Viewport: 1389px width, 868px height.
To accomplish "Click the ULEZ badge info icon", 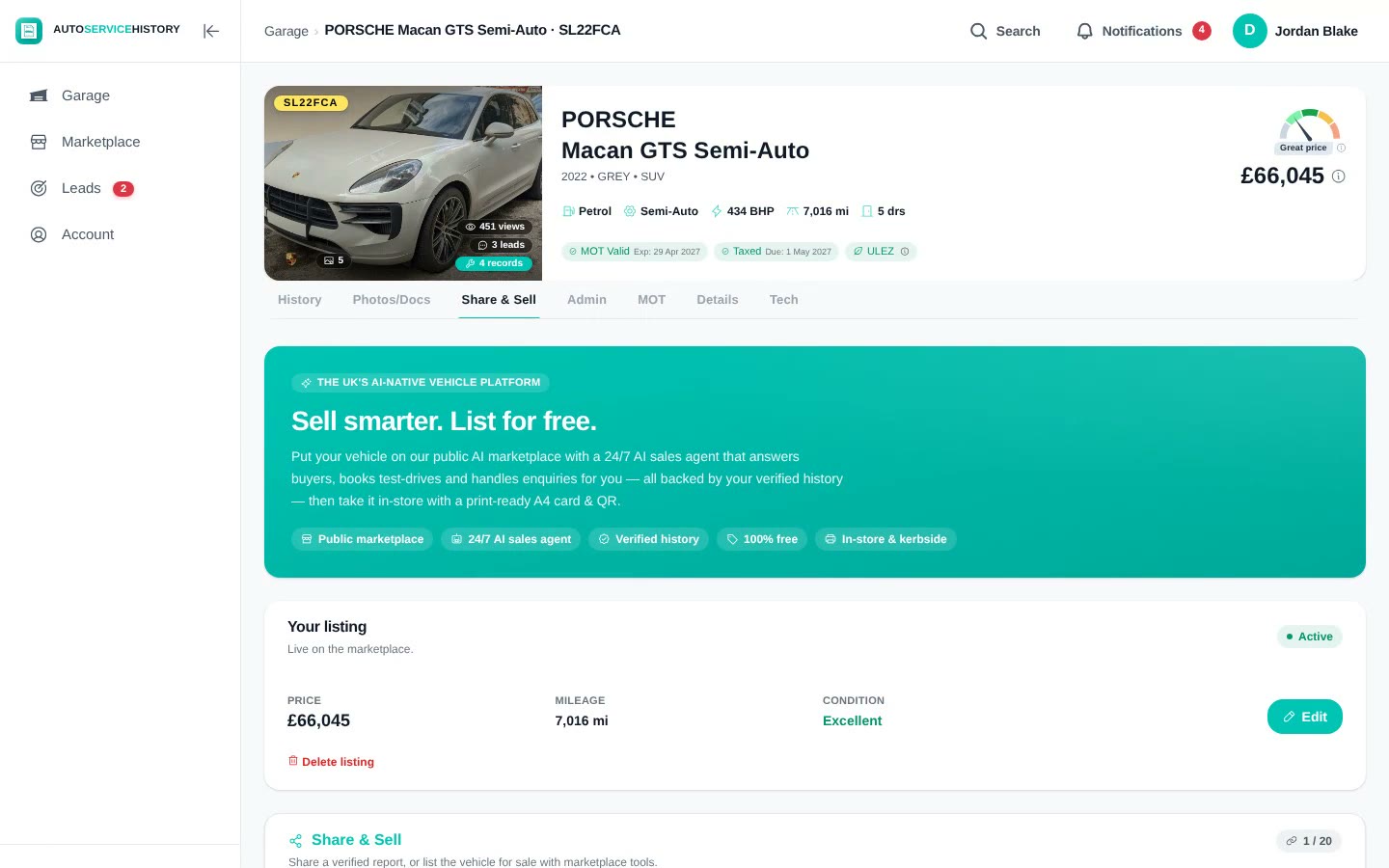I will [x=905, y=252].
